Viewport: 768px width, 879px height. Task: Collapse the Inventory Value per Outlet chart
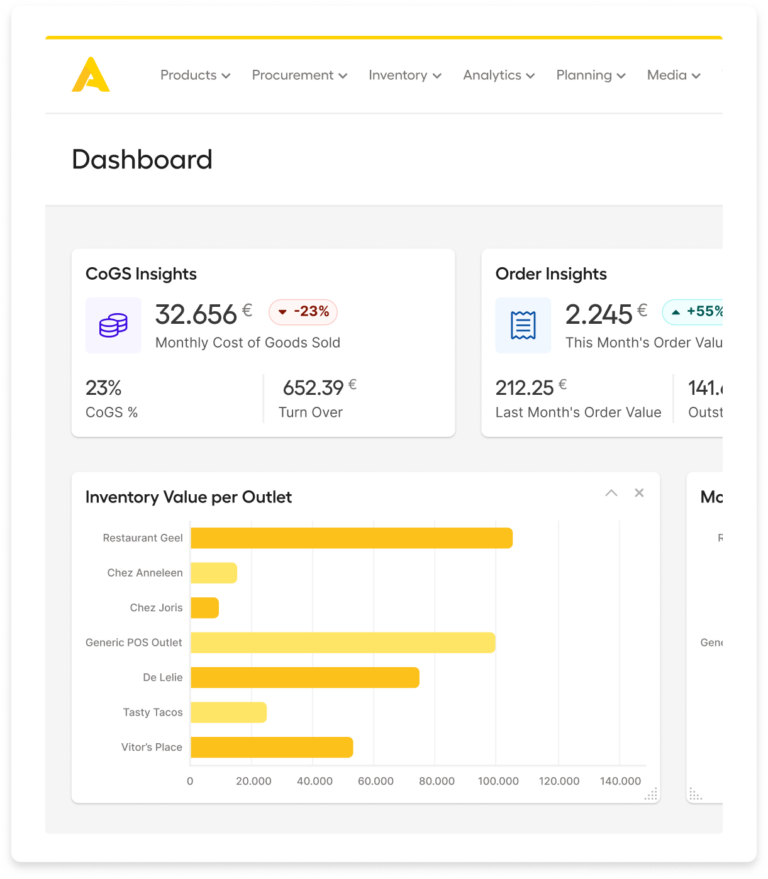tap(611, 493)
